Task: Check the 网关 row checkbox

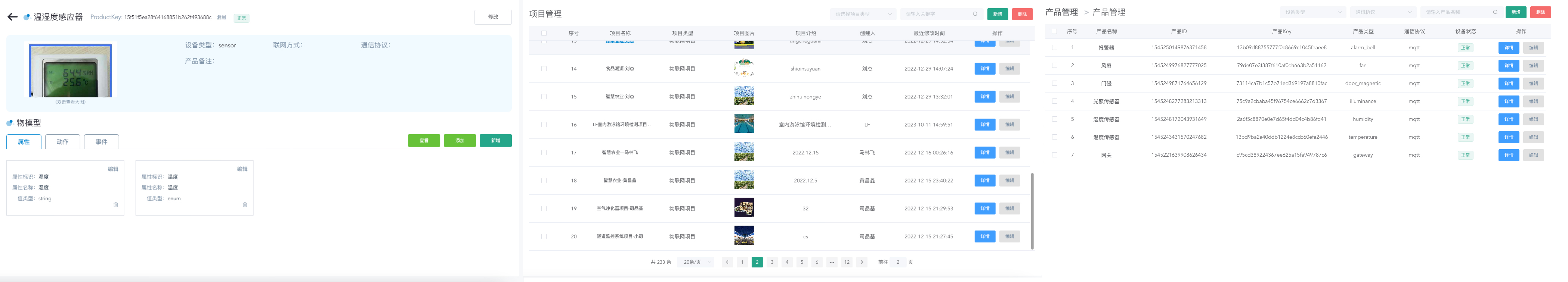Action: pyautogui.click(x=1054, y=155)
